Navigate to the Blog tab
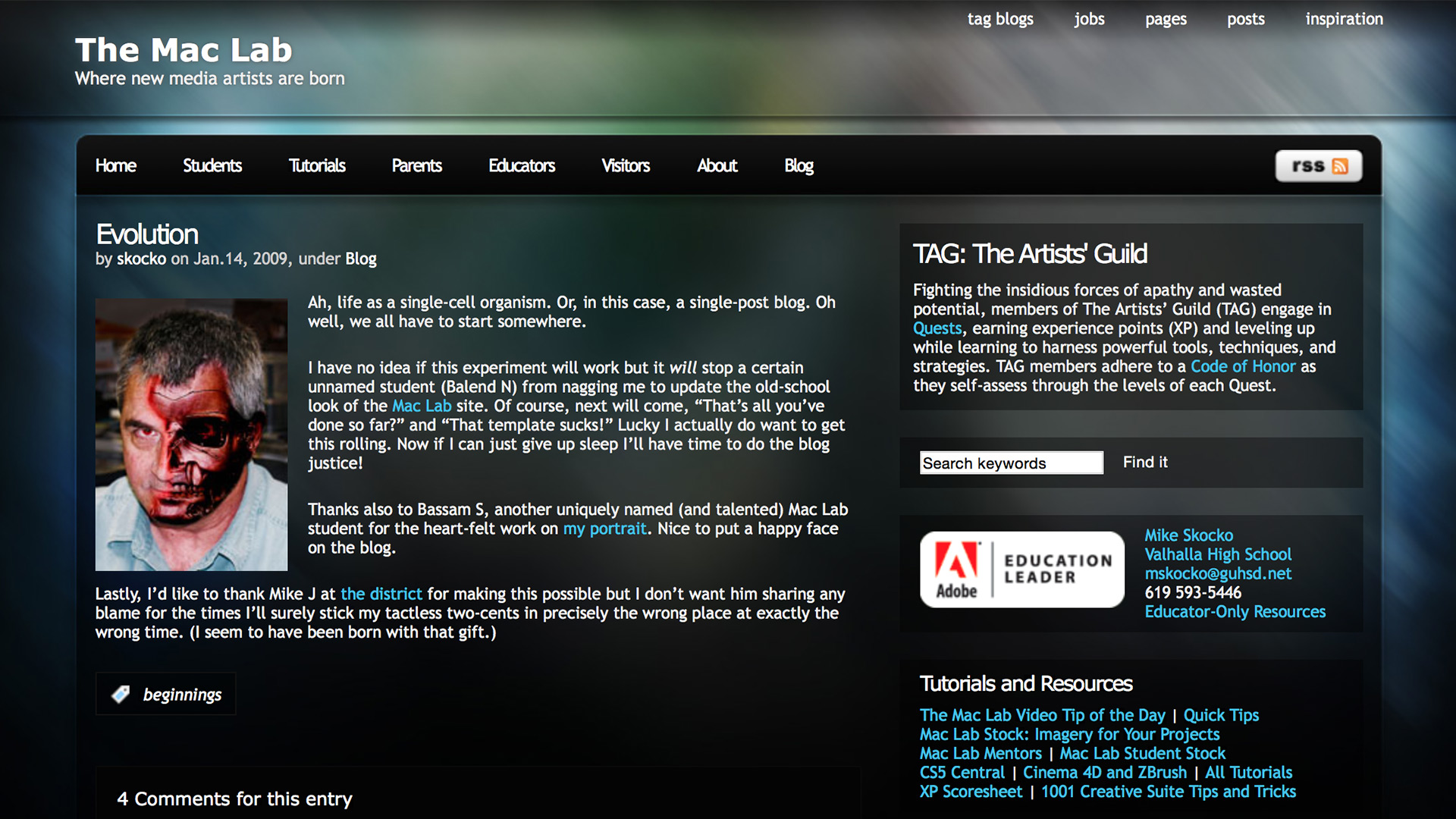The image size is (1456, 819). (798, 166)
